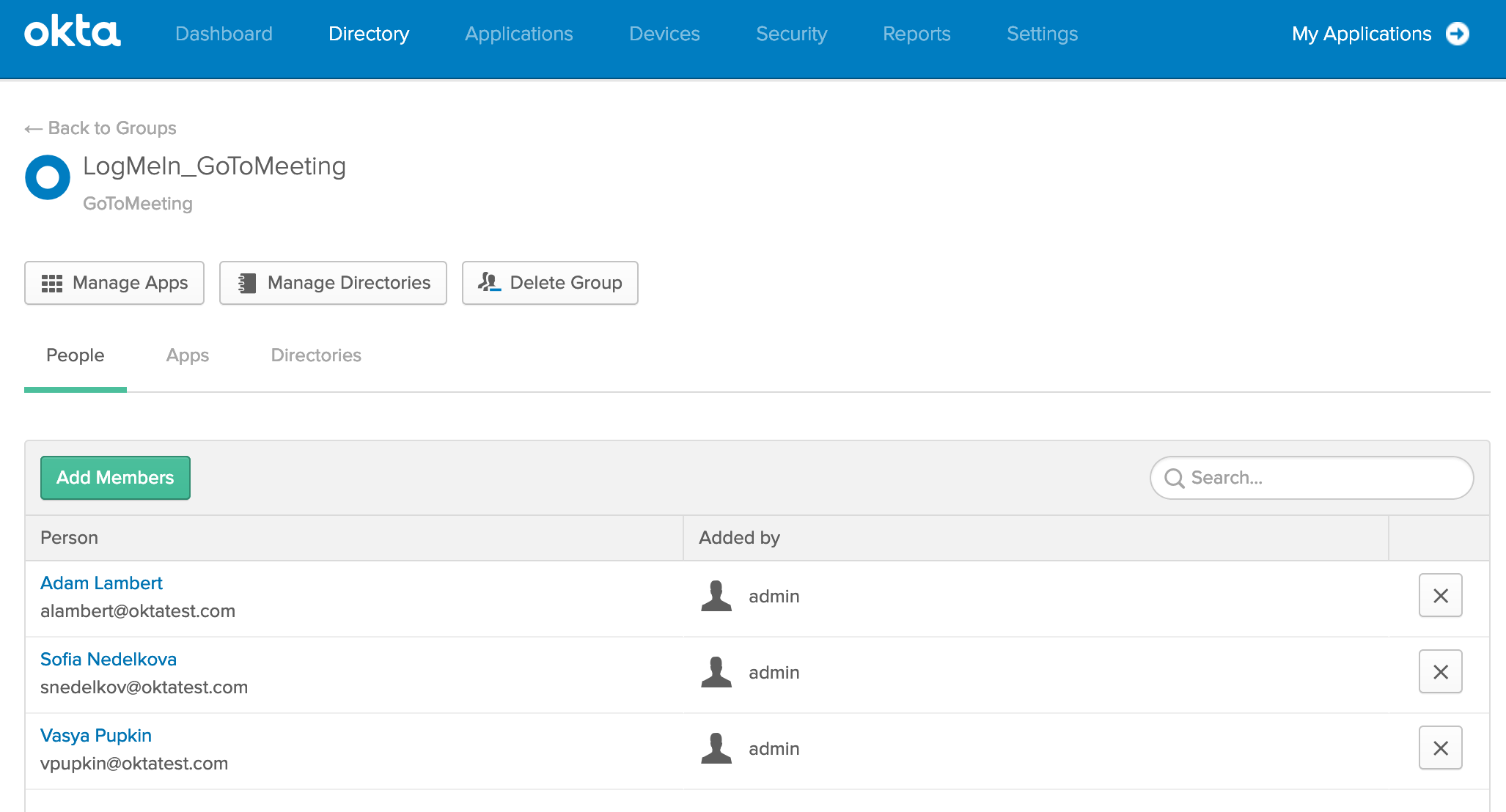Remove Adam Lambert from the group
Image resolution: width=1506 pixels, height=812 pixels.
[x=1440, y=596]
